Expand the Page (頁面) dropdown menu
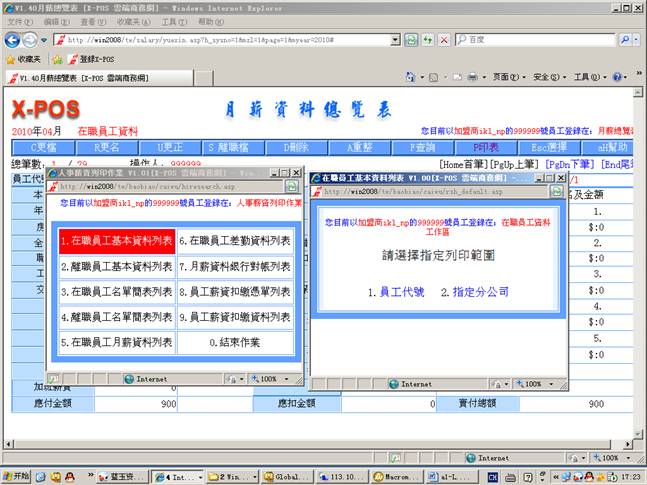Screen dimensions: 647x485 [x=509, y=77]
